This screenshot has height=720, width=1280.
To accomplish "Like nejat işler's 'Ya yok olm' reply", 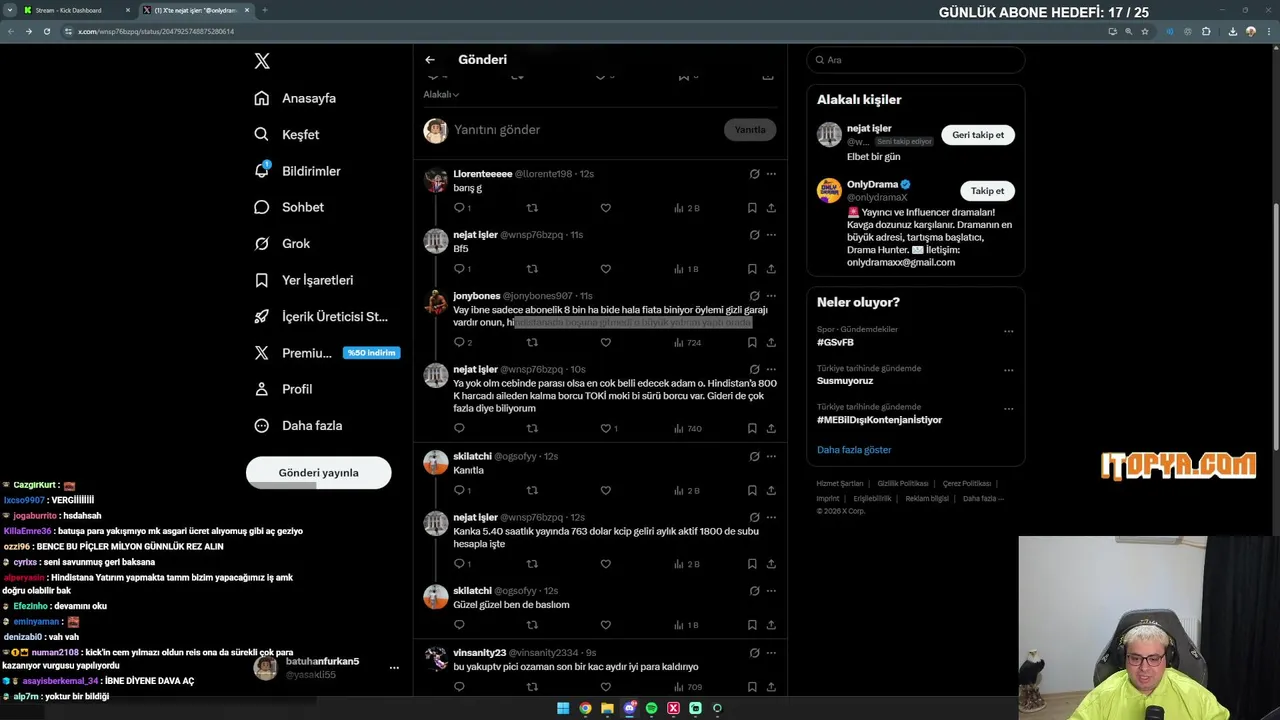I will [x=607, y=428].
